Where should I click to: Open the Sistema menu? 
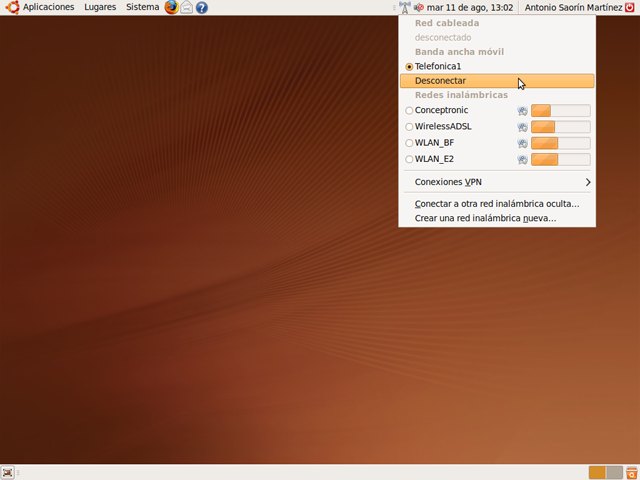click(142, 7)
